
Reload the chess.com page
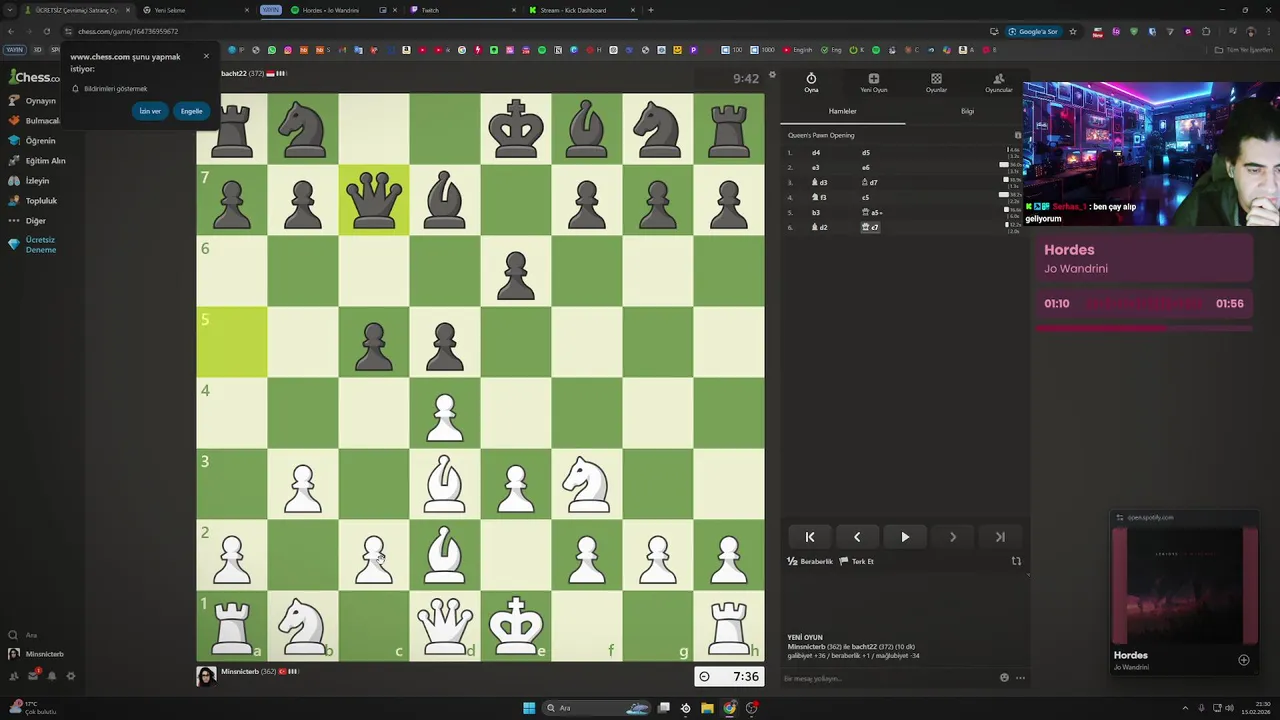tap(46, 31)
